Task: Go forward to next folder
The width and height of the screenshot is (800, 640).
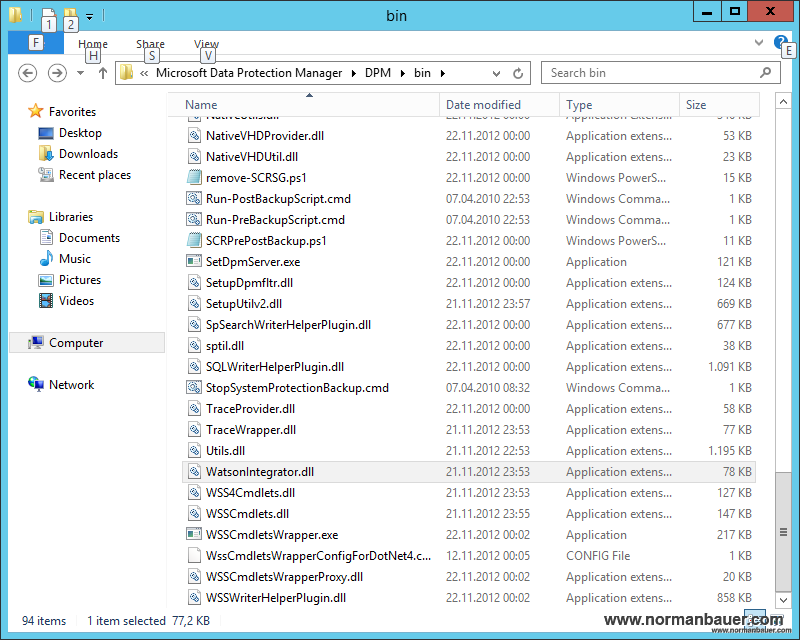Action: [57, 73]
